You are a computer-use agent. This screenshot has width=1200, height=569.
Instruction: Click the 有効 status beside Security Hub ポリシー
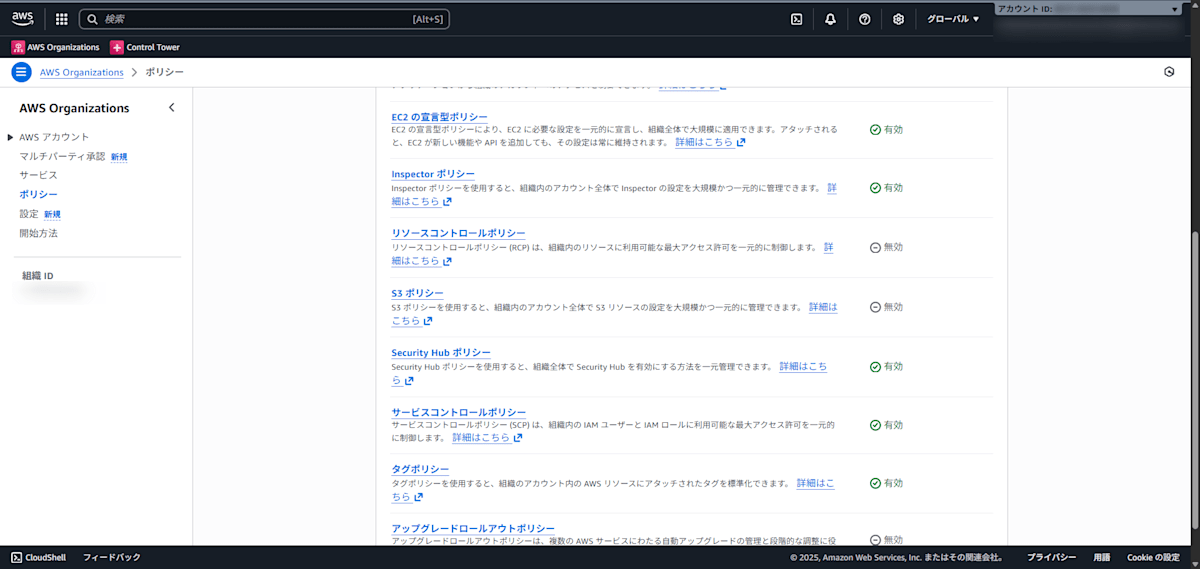(886, 367)
